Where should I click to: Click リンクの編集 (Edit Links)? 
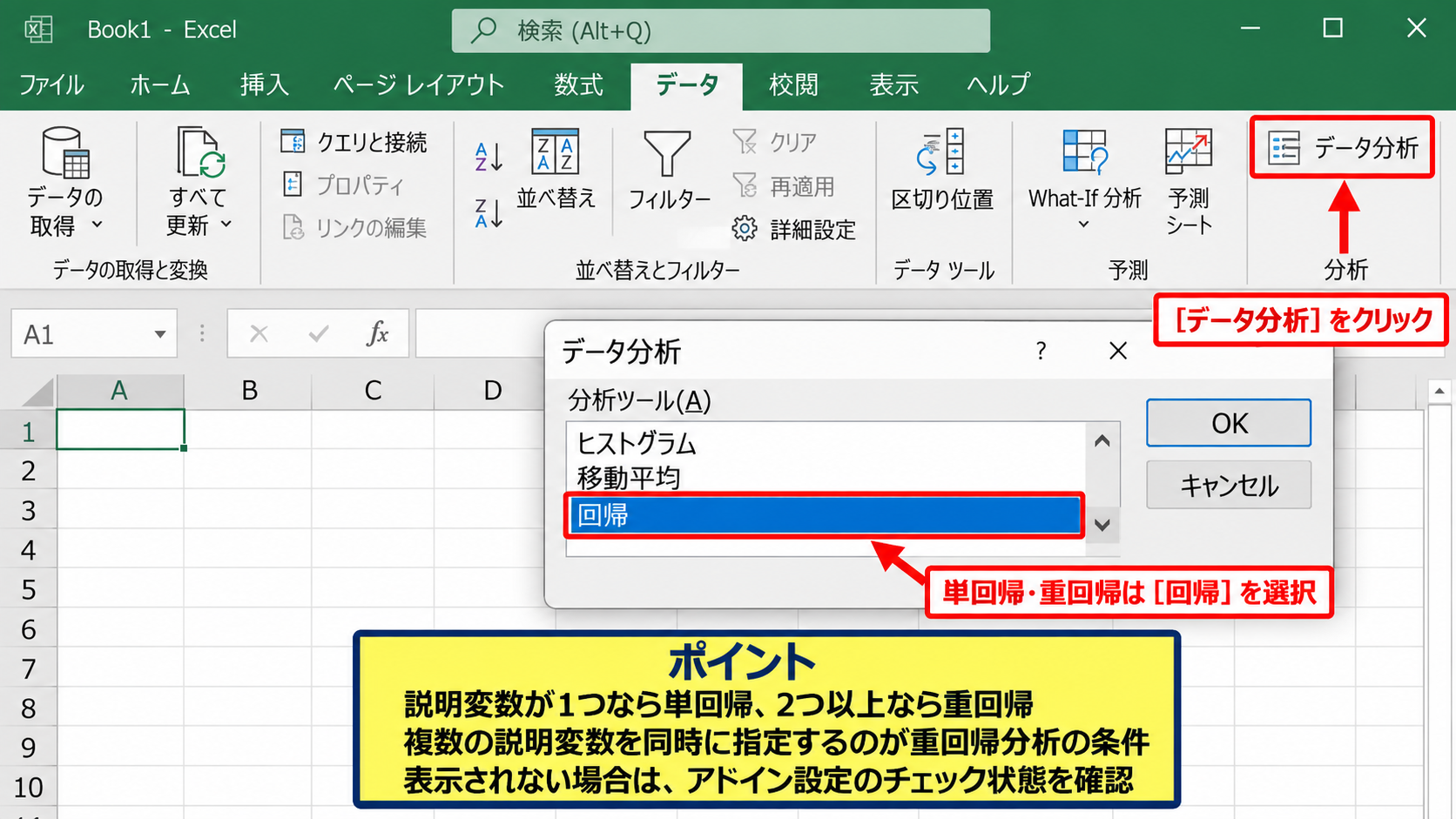[354, 227]
